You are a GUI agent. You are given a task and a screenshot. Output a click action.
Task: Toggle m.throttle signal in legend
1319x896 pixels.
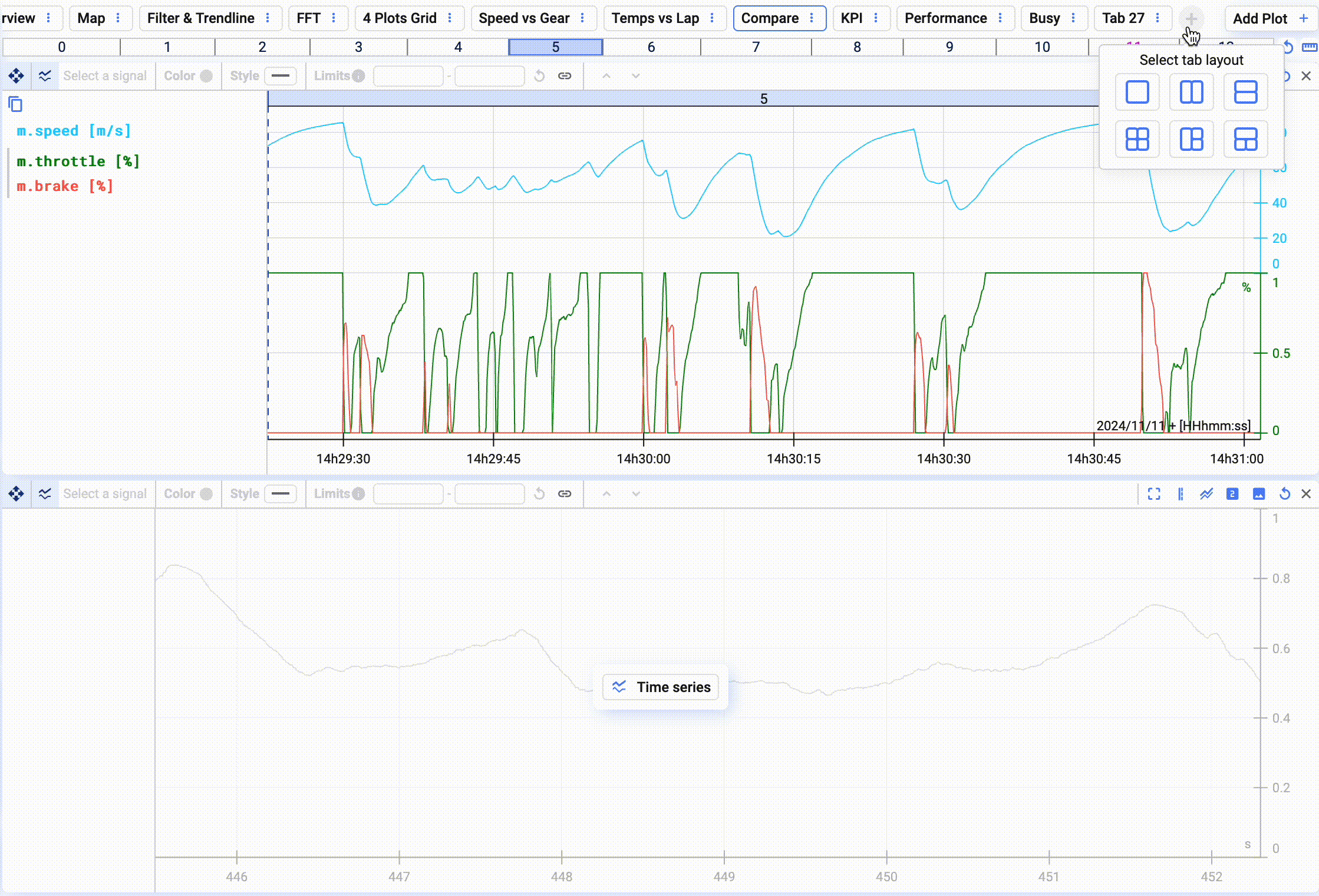click(78, 162)
